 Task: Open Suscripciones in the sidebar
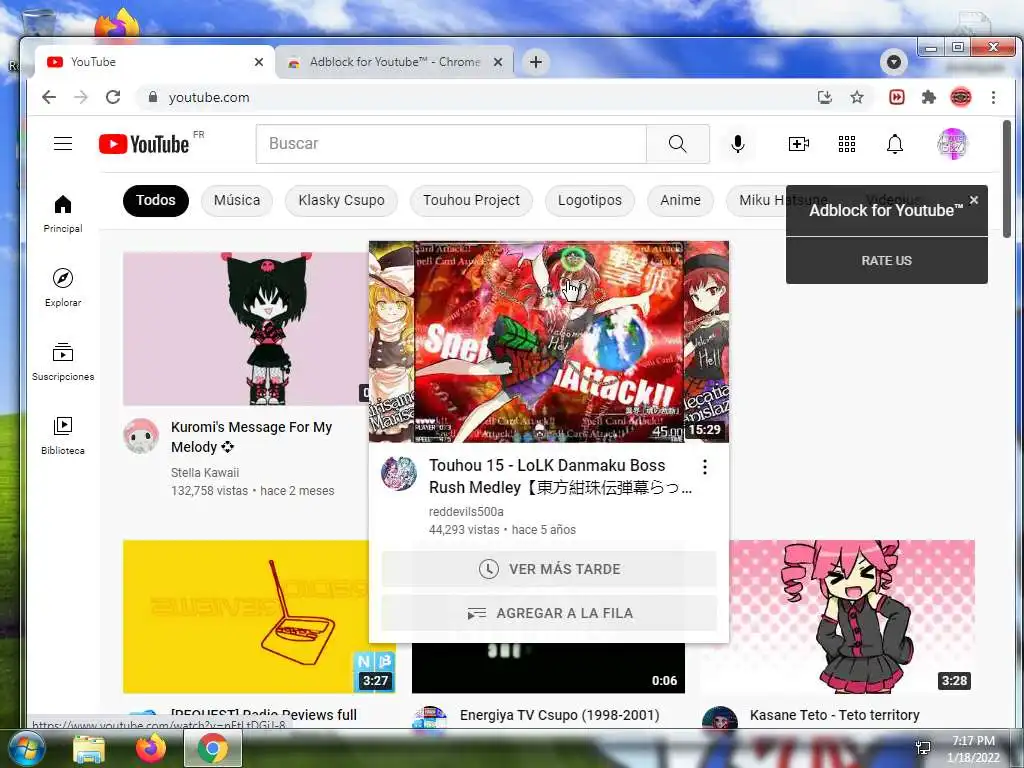(63, 362)
